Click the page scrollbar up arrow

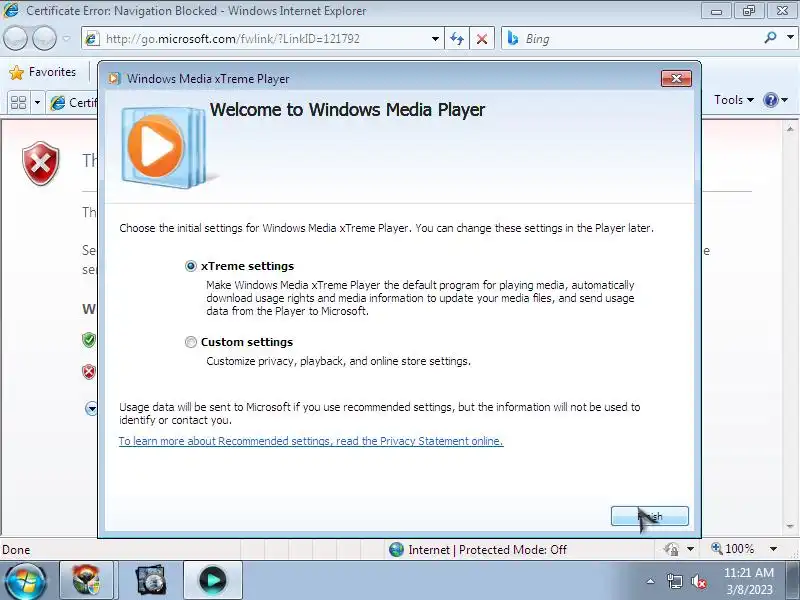point(790,129)
